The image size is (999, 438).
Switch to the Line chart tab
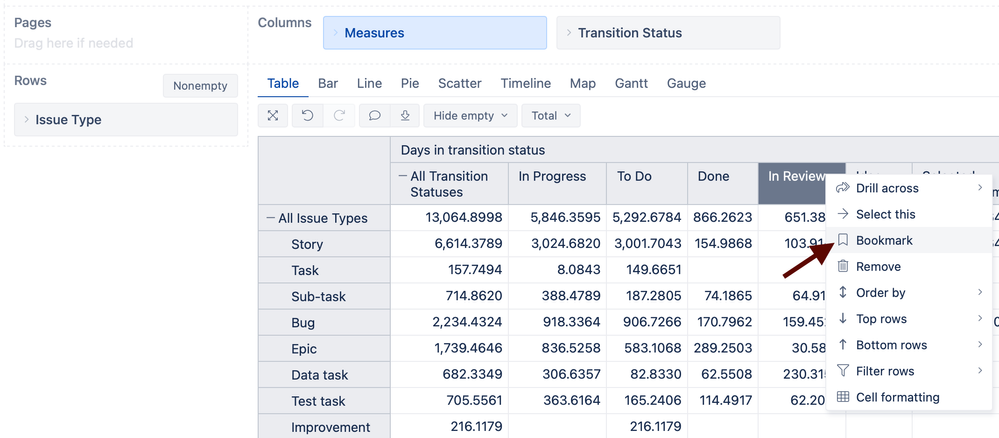[370, 84]
